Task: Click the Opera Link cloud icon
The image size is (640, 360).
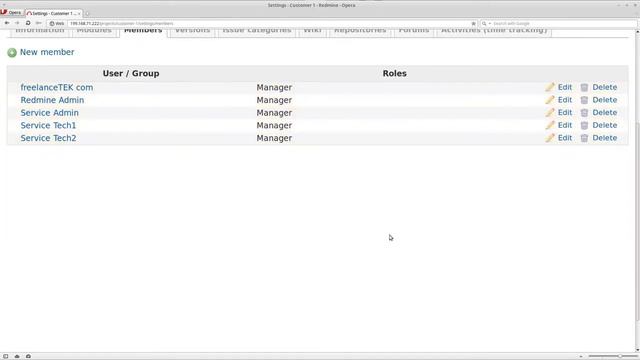Action: pyautogui.click(x=17, y=356)
